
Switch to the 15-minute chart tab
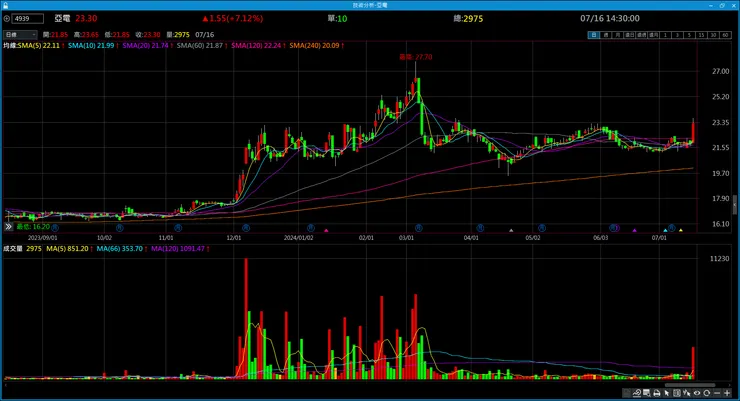[701, 35]
